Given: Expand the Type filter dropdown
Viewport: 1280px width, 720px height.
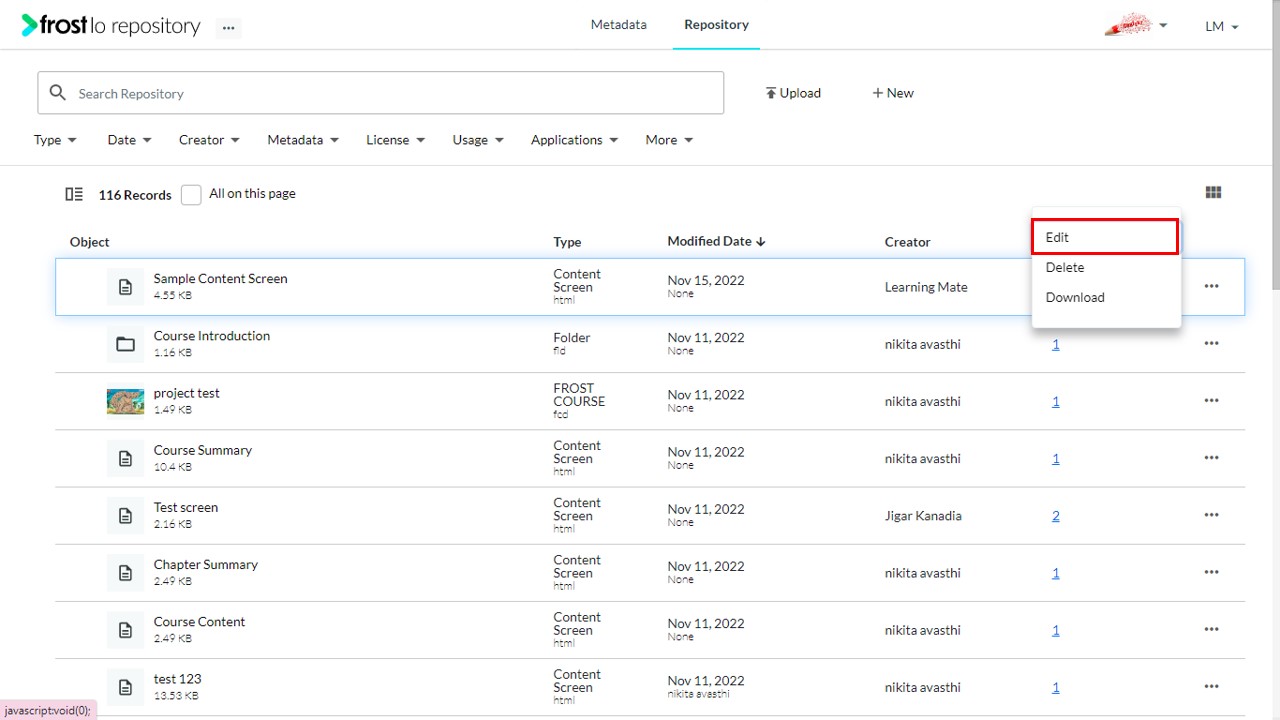Looking at the screenshot, I should pyautogui.click(x=55, y=140).
